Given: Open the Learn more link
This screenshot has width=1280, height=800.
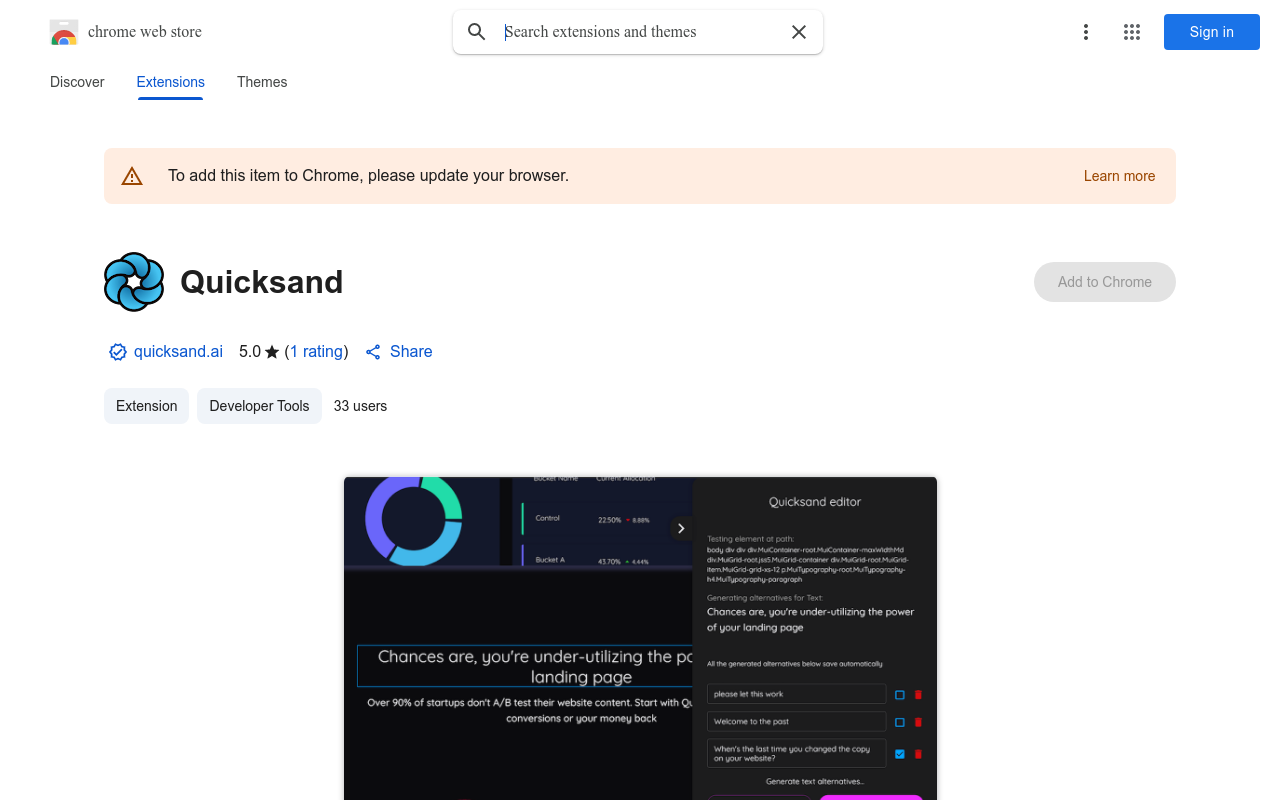Looking at the screenshot, I should coord(1119,176).
